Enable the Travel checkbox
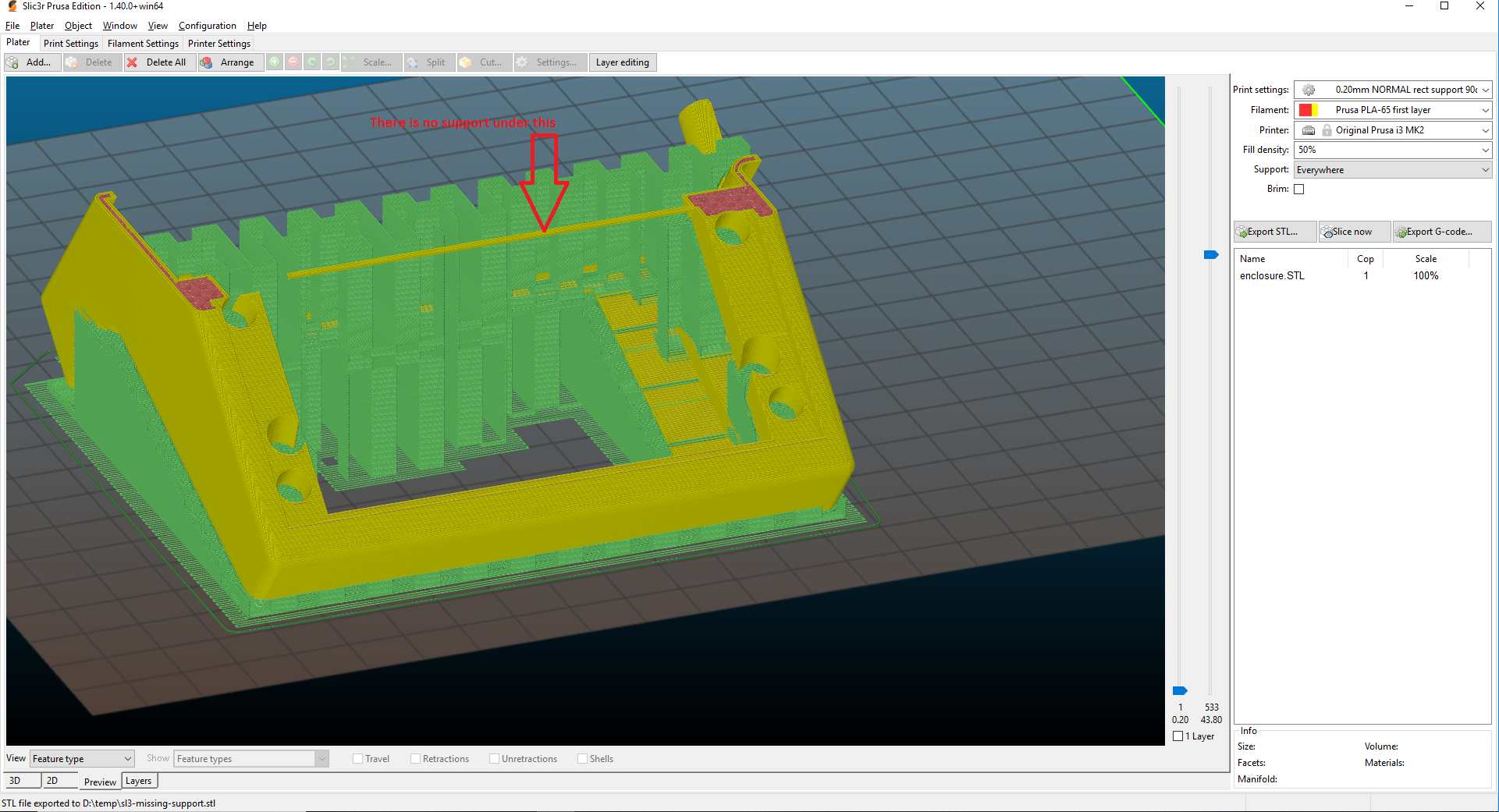The image size is (1499, 812). click(x=357, y=758)
